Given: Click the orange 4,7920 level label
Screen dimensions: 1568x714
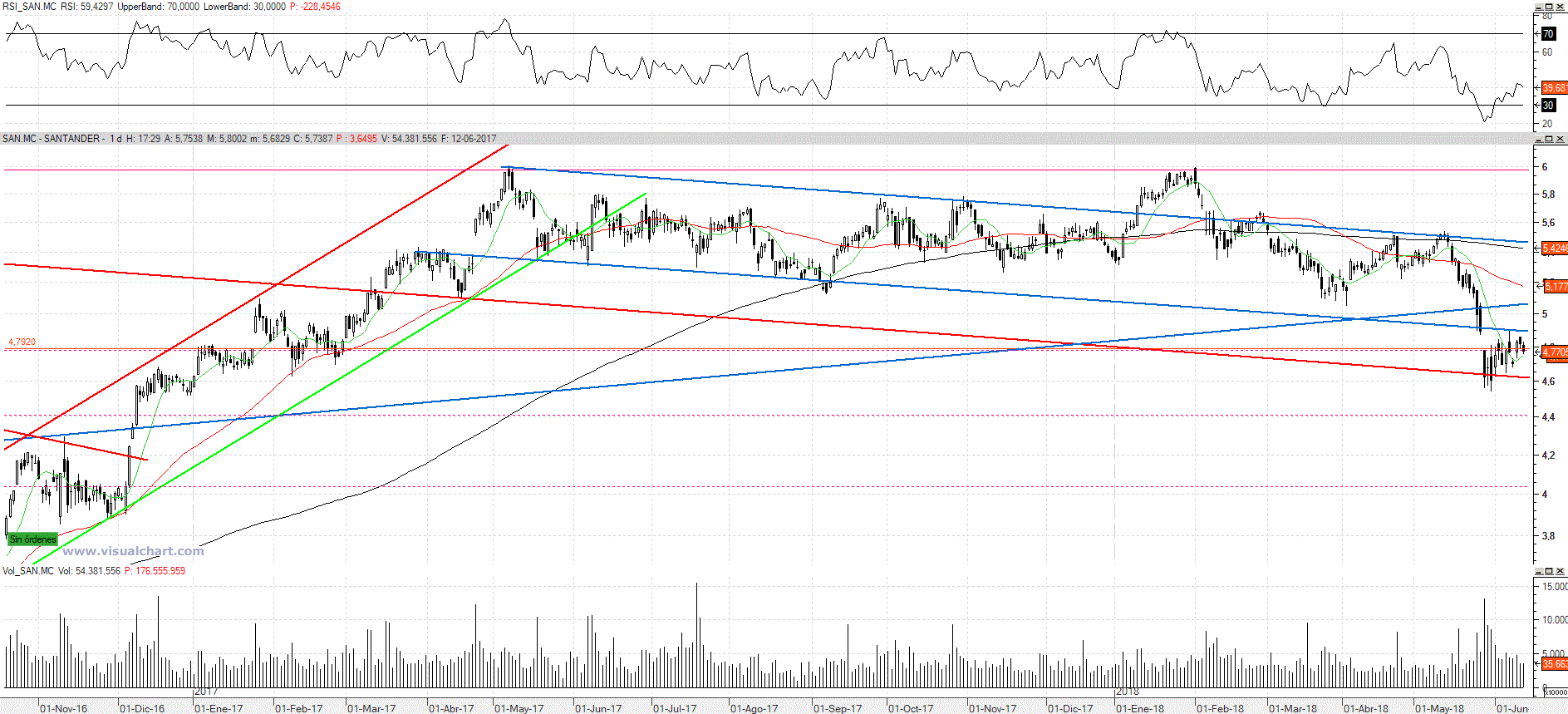Looking at the screenshot, I should (22, 342).
